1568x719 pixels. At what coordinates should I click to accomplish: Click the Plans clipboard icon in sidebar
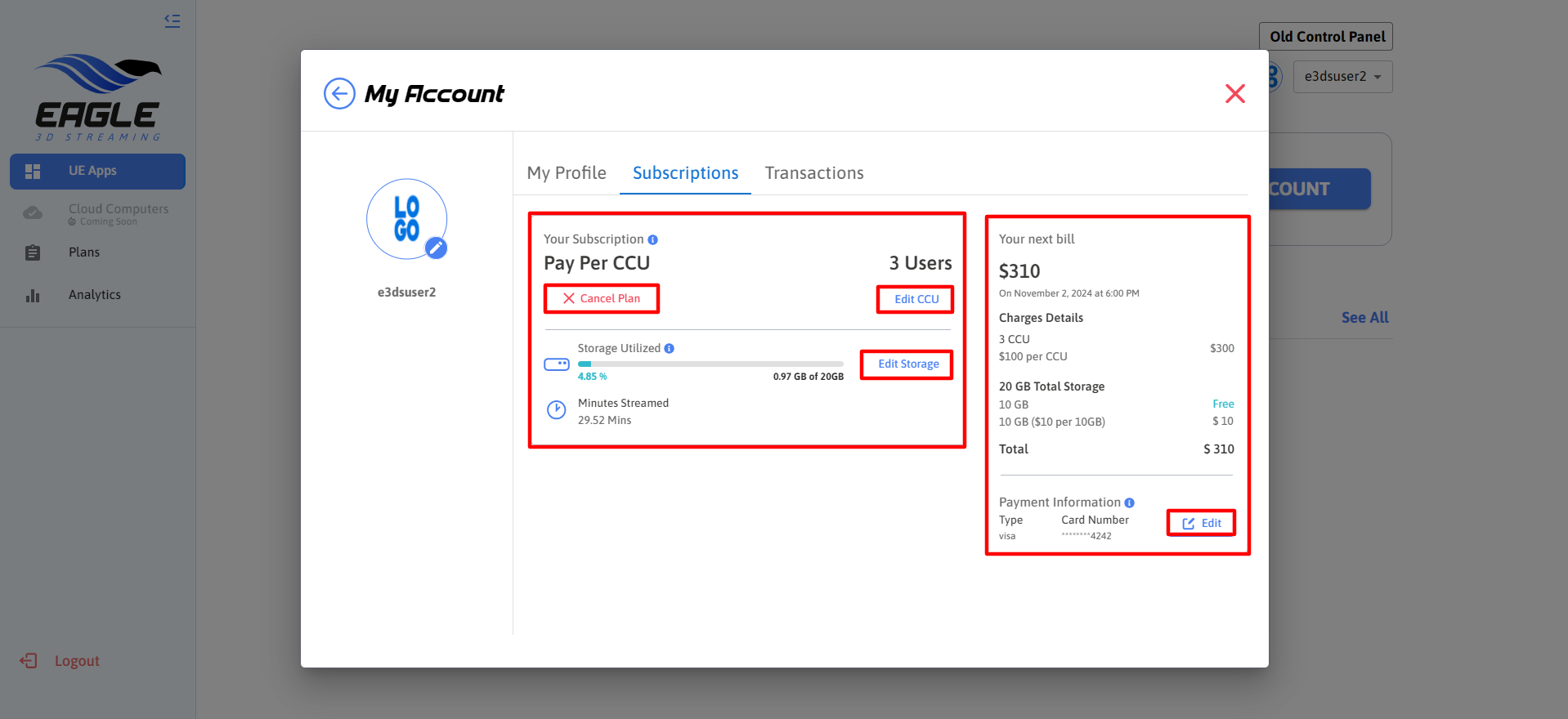coord(33,252)
